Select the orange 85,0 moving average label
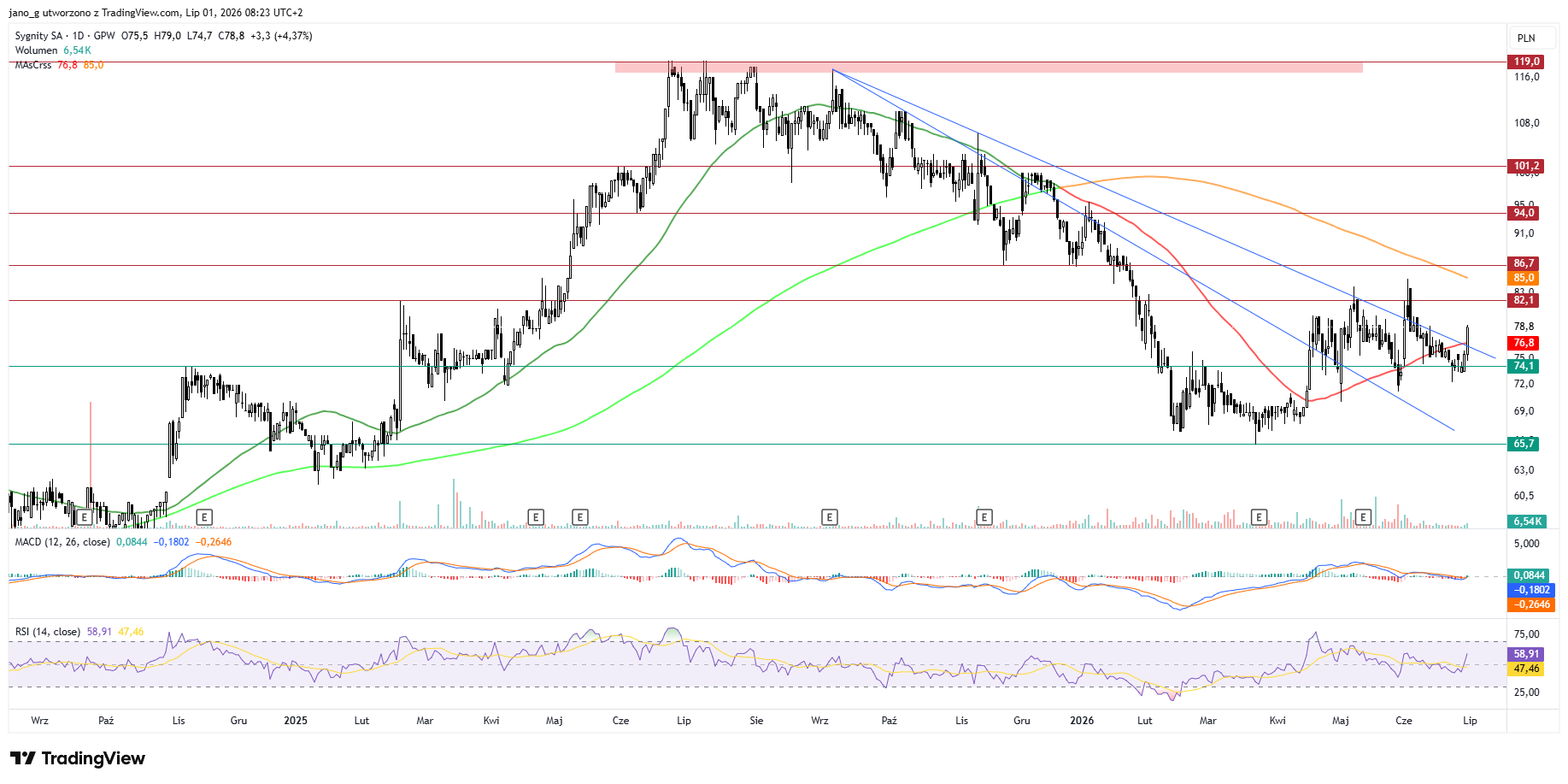 1524,278
